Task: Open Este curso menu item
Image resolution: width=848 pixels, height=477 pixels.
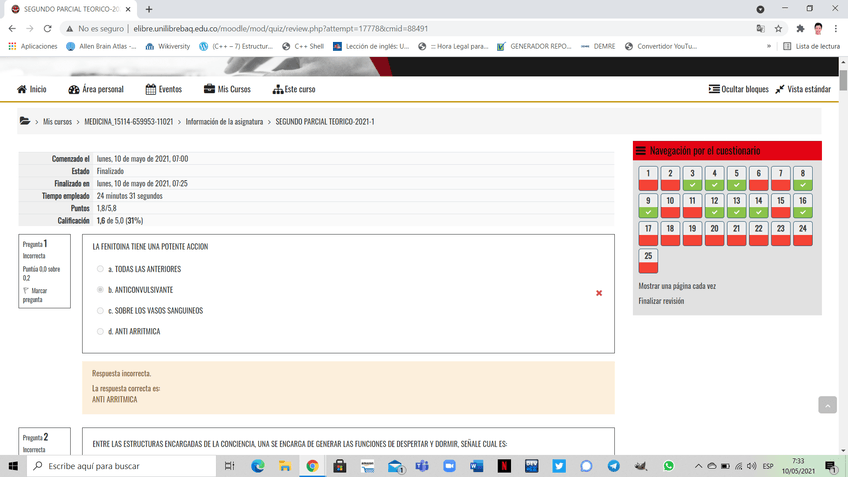Action: [x=294, y=89]
